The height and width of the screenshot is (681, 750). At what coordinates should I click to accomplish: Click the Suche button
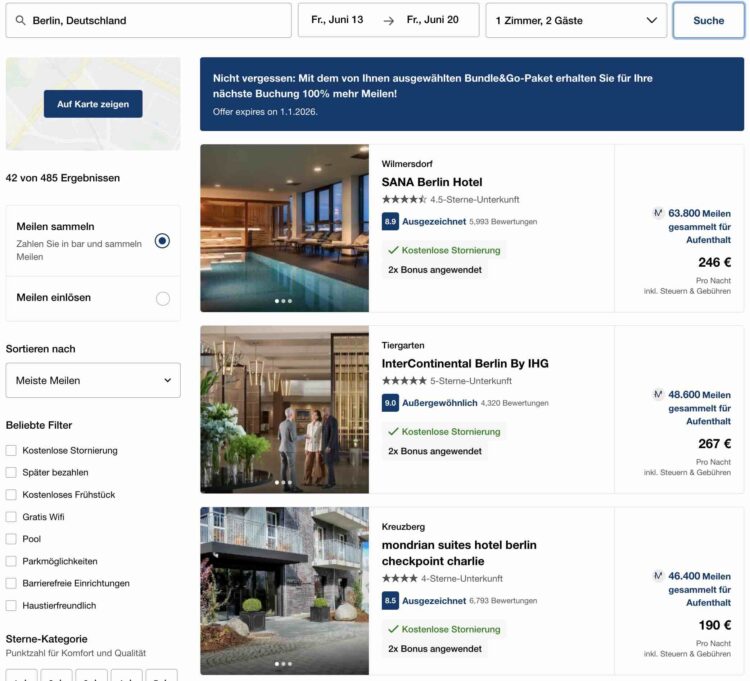point(708,21)
